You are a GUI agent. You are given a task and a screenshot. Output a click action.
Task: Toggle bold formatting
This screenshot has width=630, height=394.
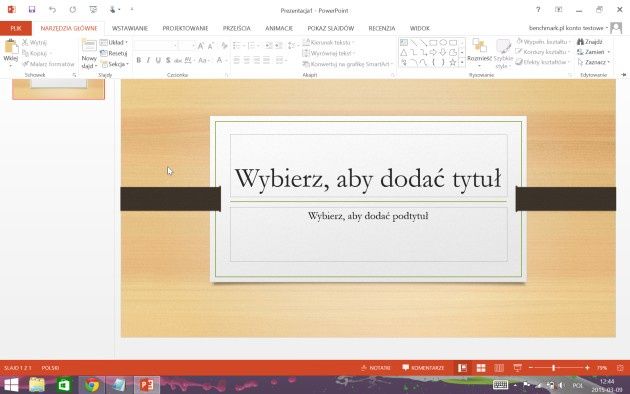(x=139, y=60)
